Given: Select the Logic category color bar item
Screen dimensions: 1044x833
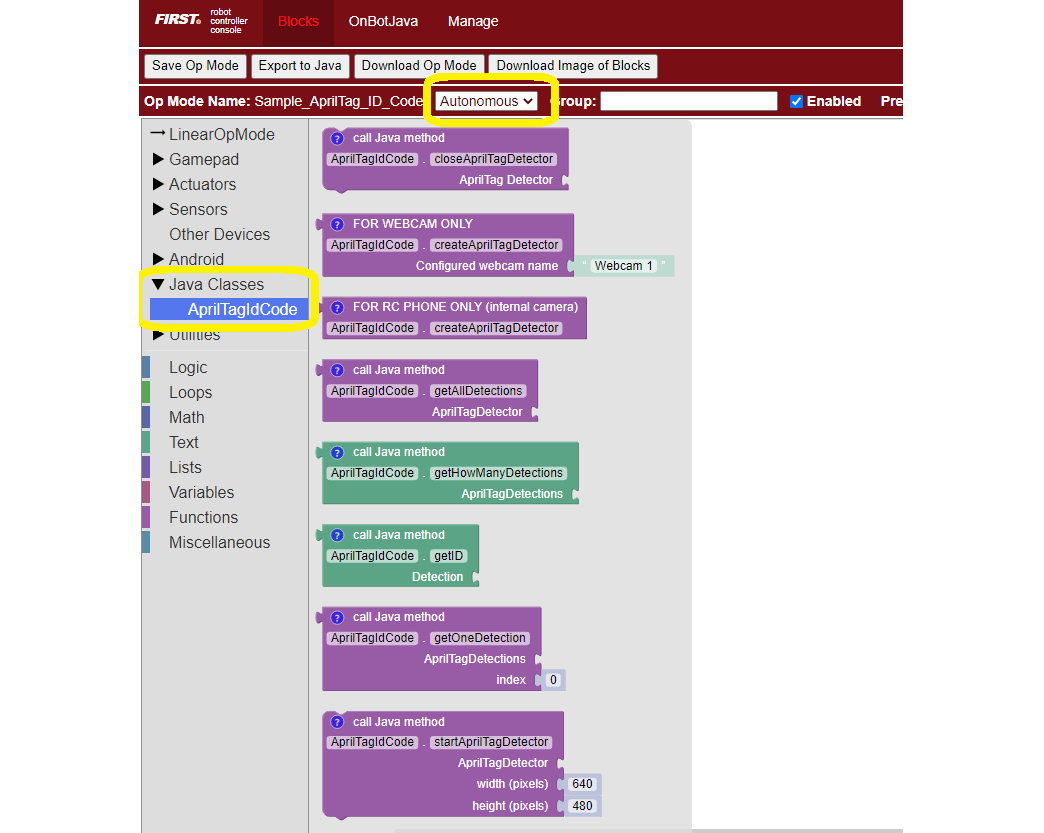Looking at the screenshot, I should click(x=188, y=367).
